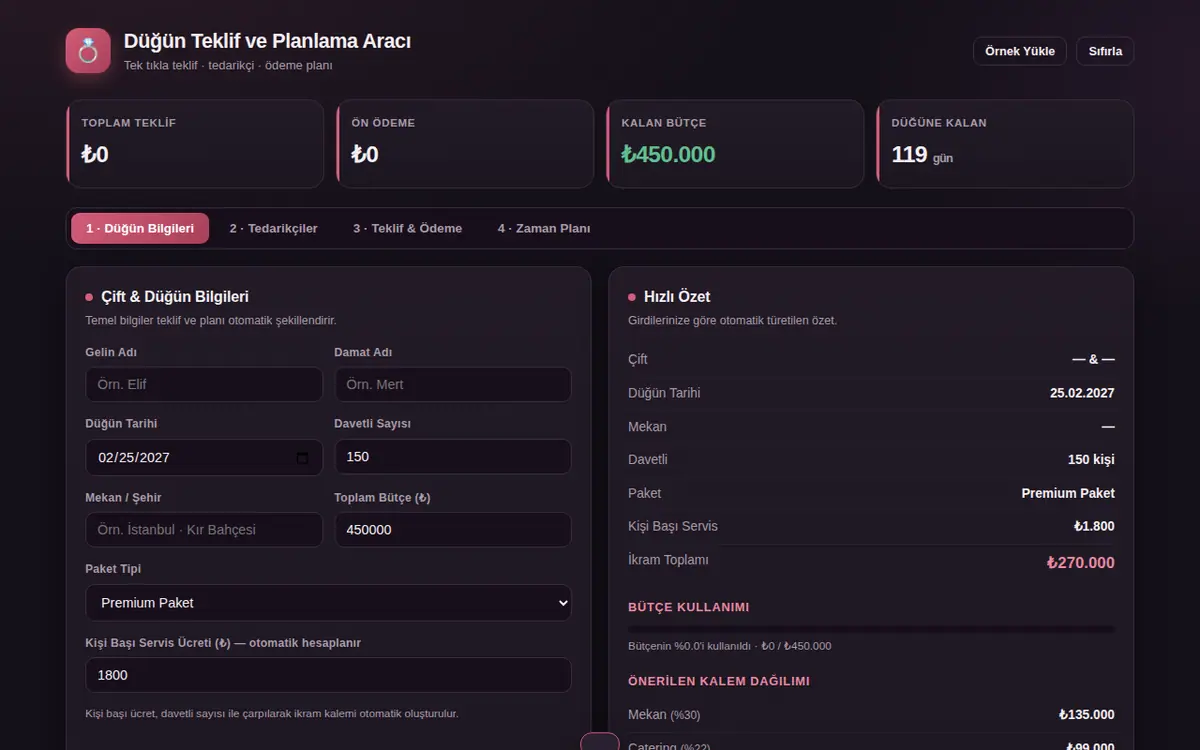Open the Paket Tipi dropdown

[329, 602]
